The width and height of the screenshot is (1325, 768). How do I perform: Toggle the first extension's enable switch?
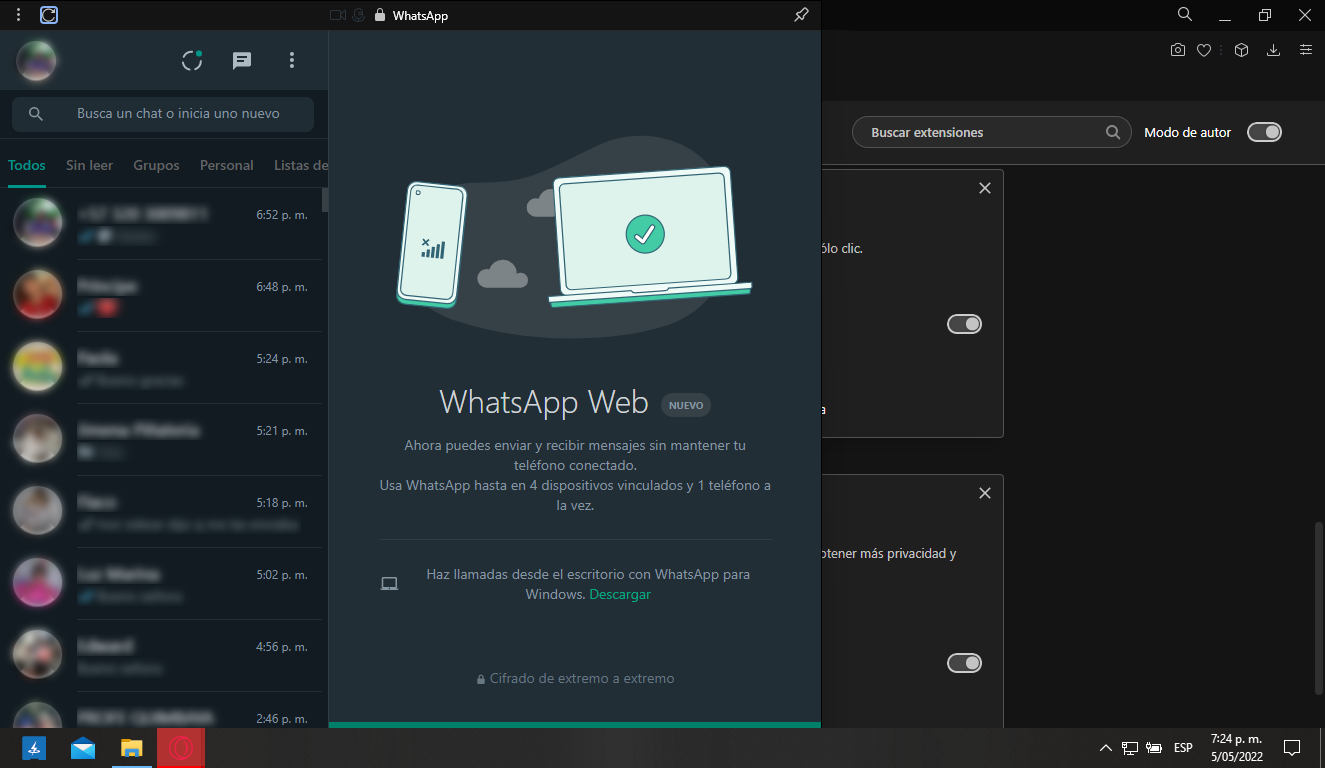click(964, 324)
